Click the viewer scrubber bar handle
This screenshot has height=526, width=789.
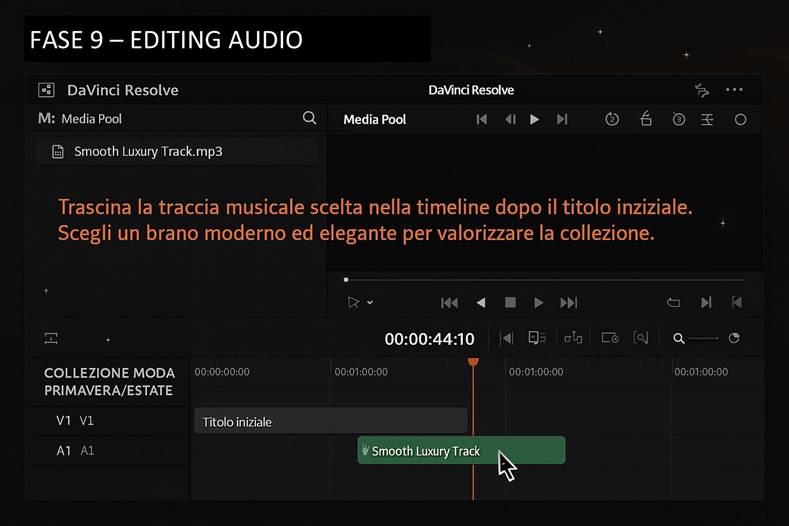pos(346,279)
